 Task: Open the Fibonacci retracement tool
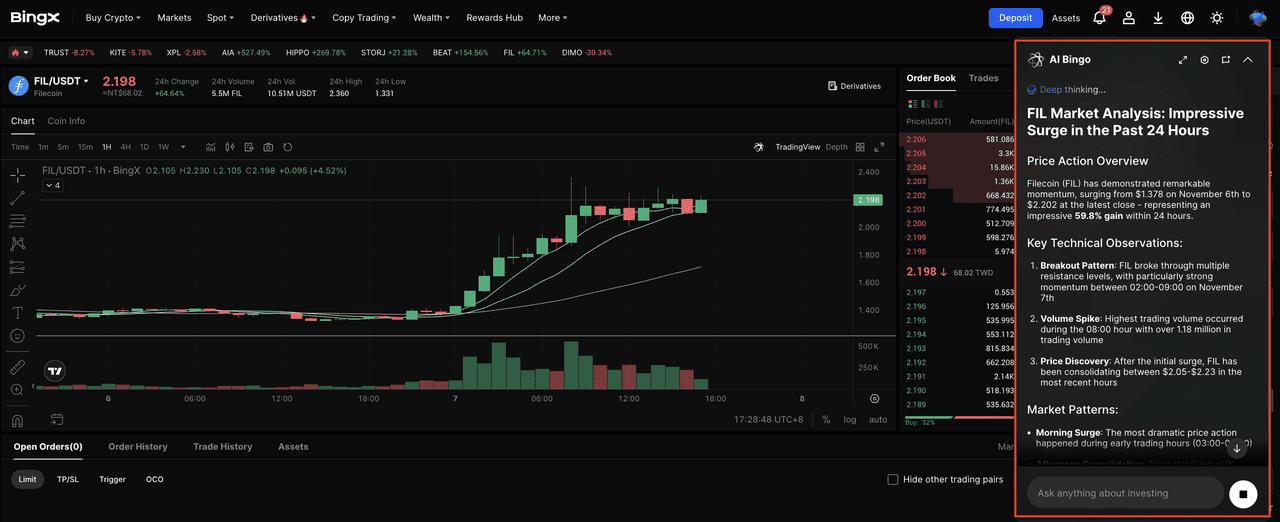tap(18, 221)
